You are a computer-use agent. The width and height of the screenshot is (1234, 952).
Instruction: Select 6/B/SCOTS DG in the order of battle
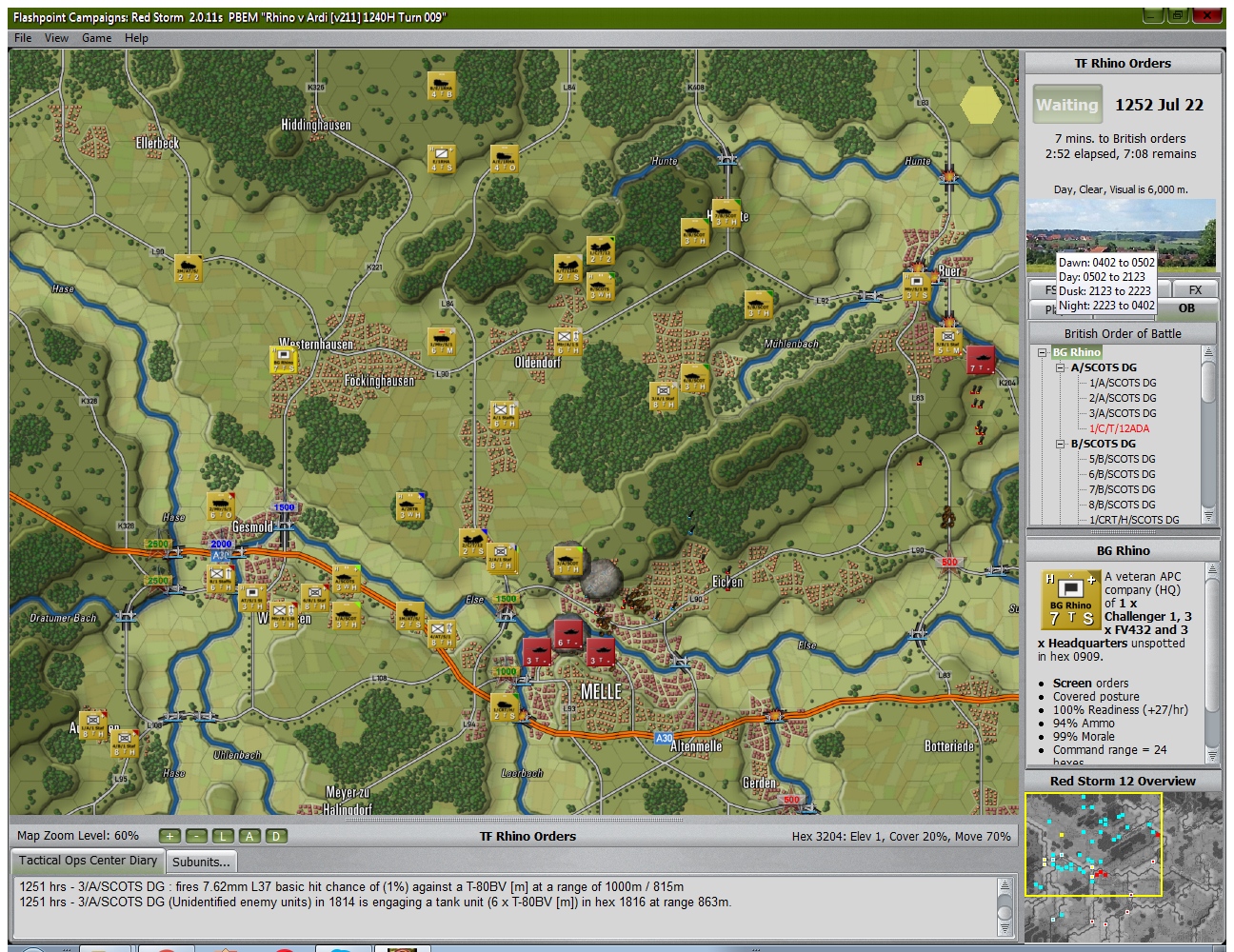(1123, 474)
